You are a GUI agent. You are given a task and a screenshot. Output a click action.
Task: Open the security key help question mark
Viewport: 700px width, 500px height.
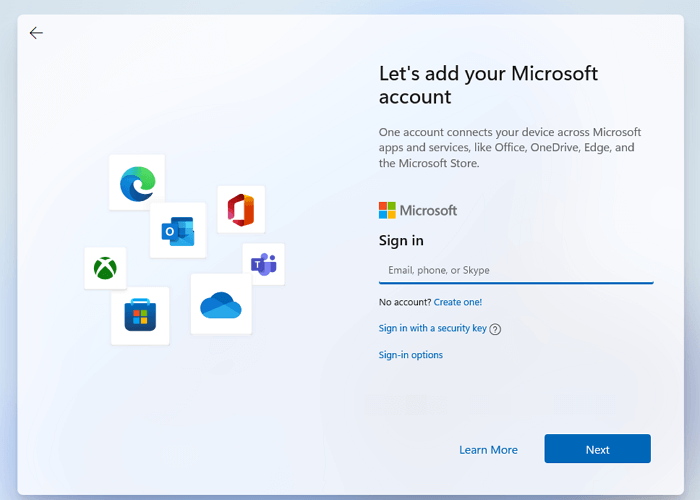click(x=495, y=329)
